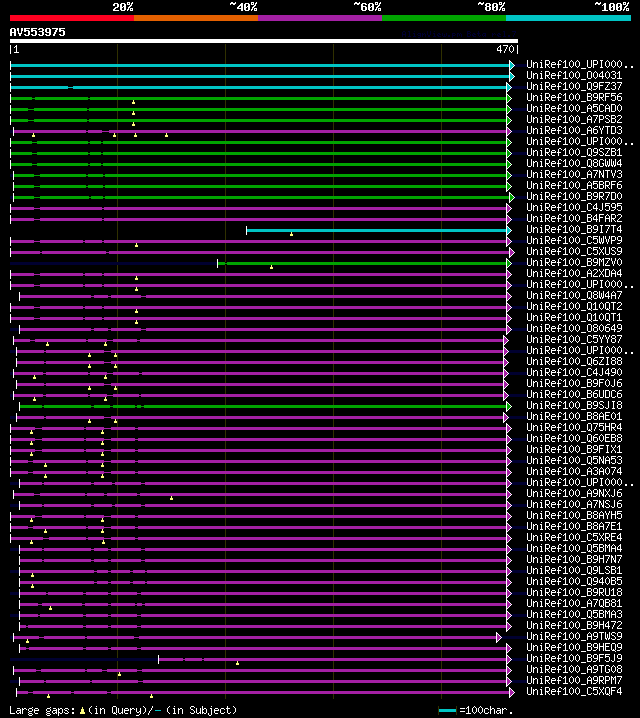
Task: Select the UniRef100_O80649 label
Action: point(574,328)
